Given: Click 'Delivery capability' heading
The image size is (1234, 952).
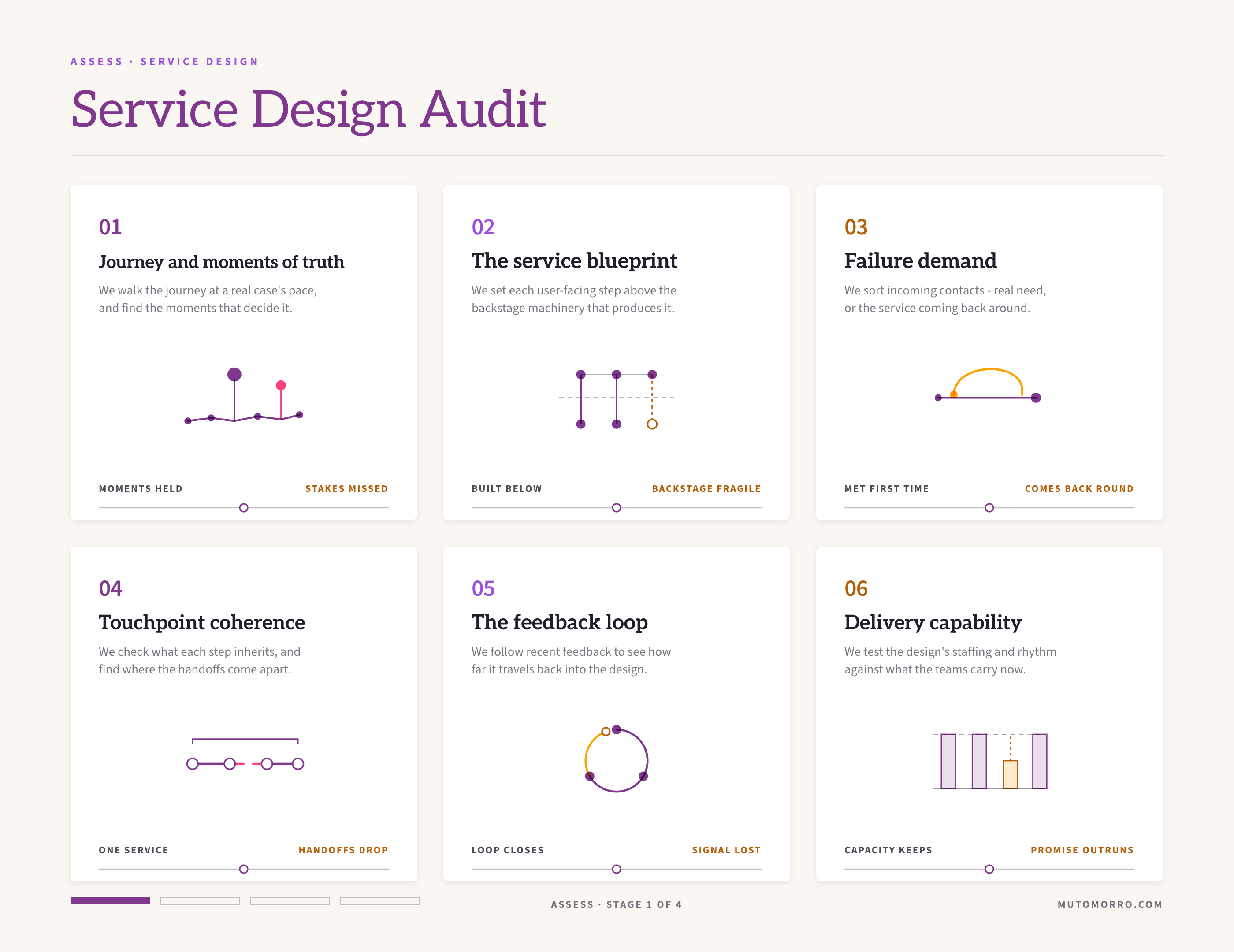Looking at the screenshot, I should [x=933, y=623].
